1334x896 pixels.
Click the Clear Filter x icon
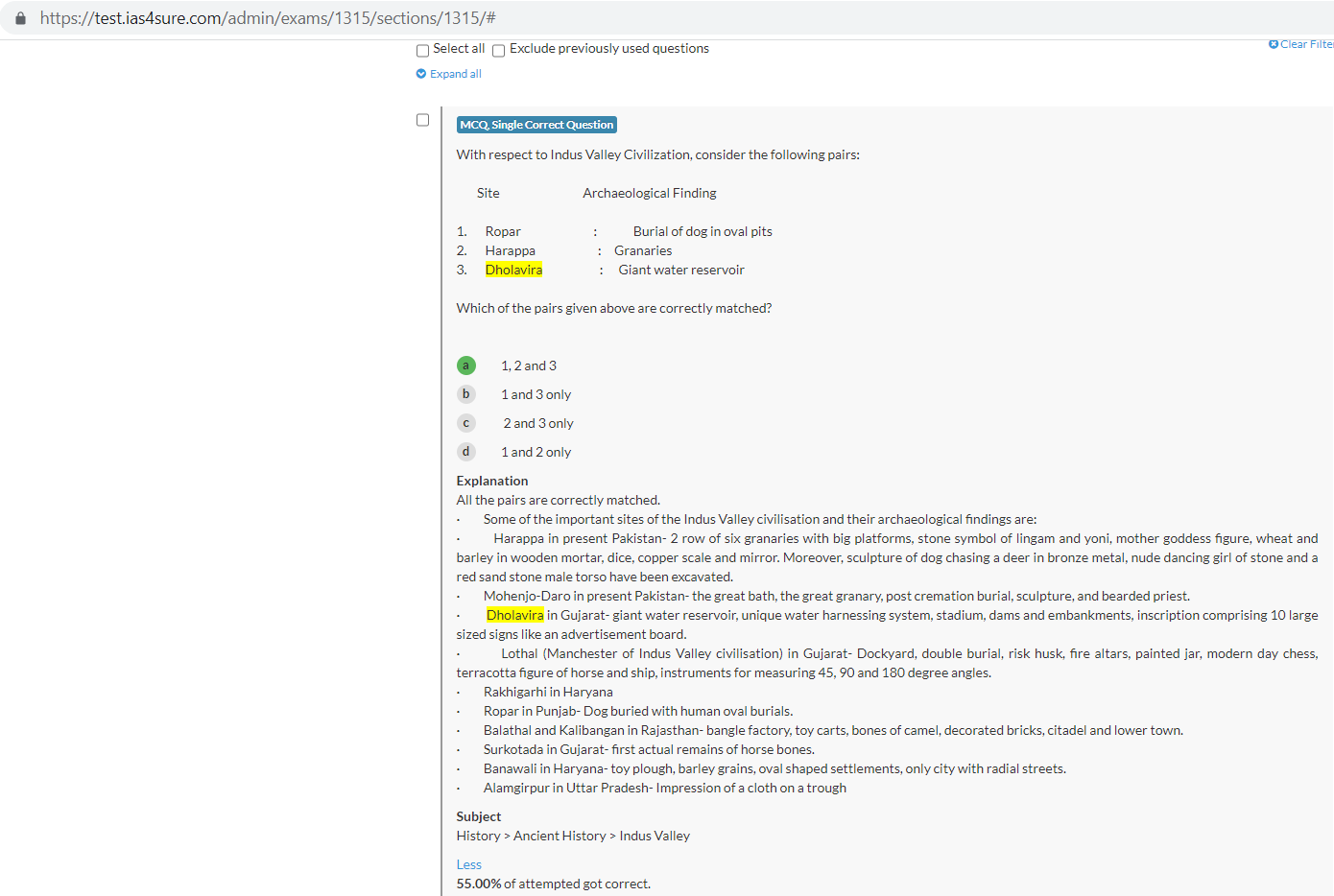point(1274,44)
